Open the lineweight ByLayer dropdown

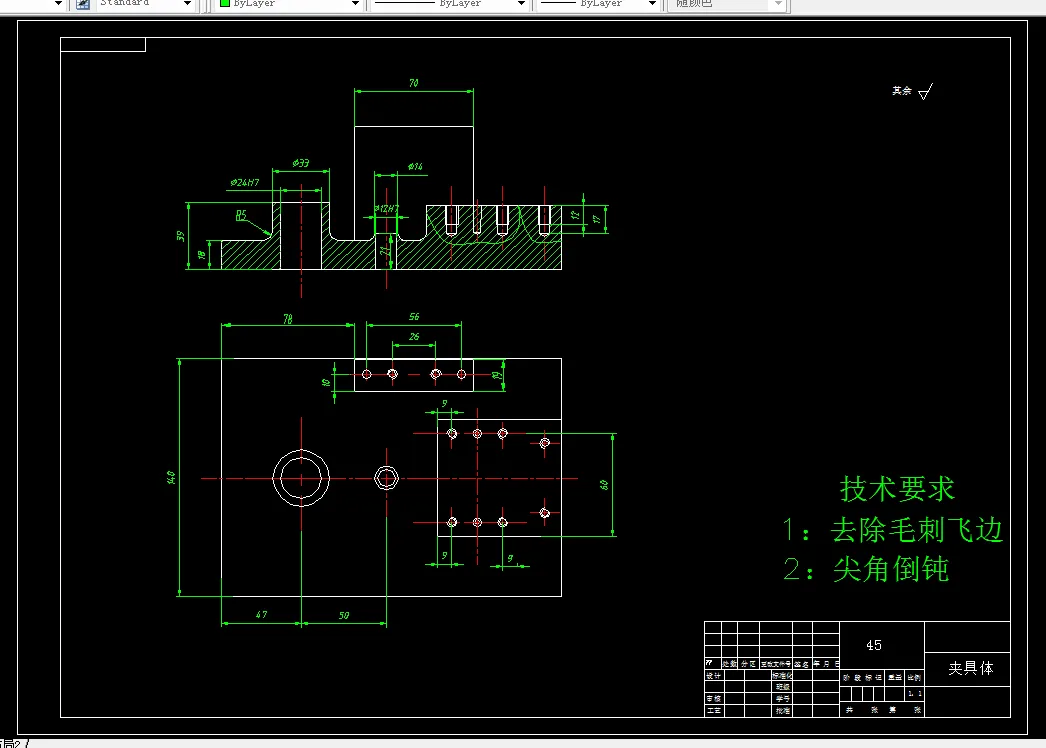tap(652, 3)
